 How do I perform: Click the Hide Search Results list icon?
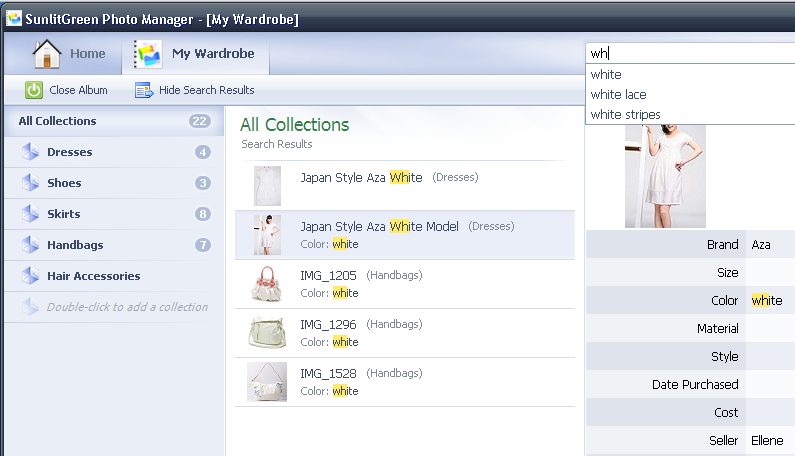tap(144, 90)
